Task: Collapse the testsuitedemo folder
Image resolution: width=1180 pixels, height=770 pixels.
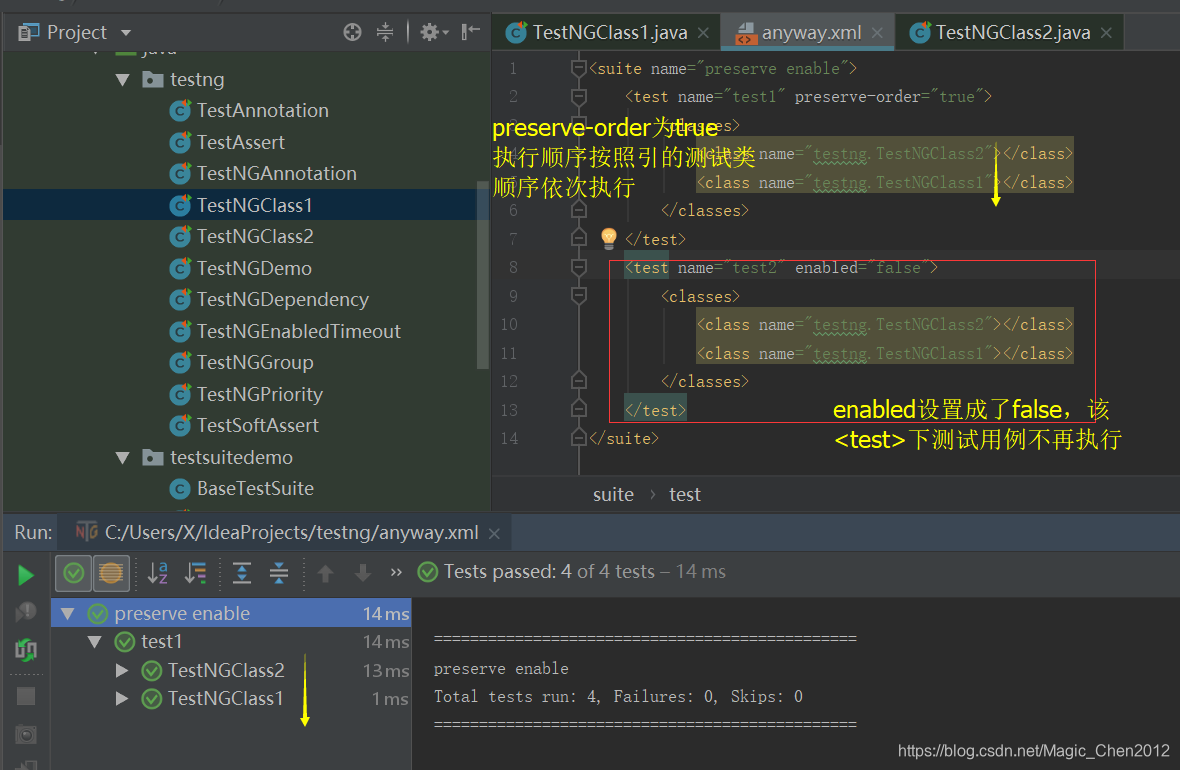Action: coord(123,457)
